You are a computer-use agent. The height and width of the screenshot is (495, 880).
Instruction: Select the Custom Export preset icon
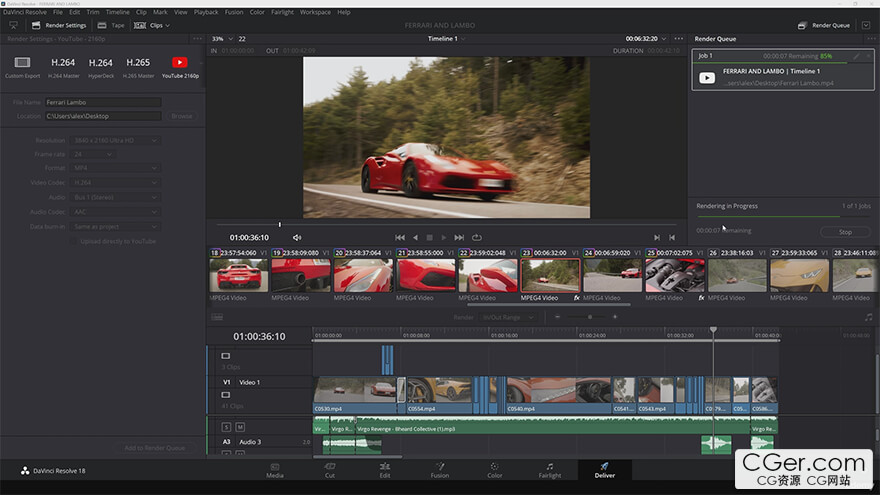22,62
